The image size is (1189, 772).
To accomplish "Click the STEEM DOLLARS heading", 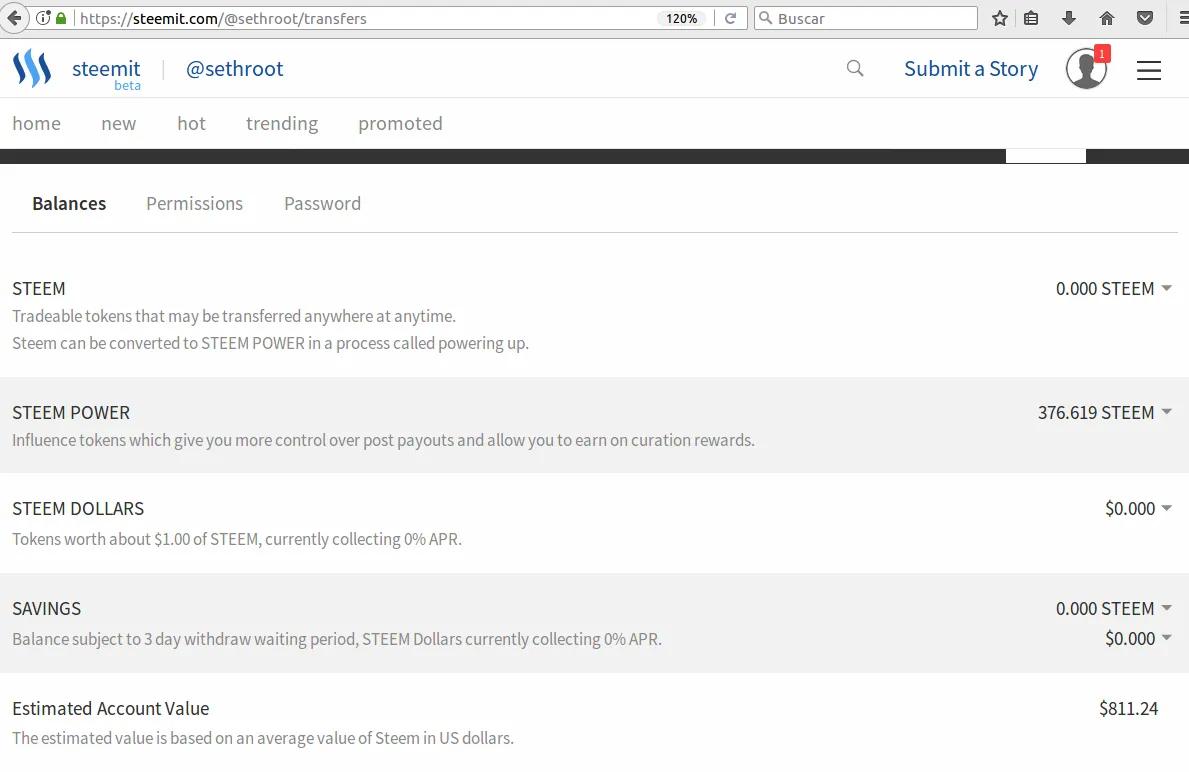I will tap(78, 509).
